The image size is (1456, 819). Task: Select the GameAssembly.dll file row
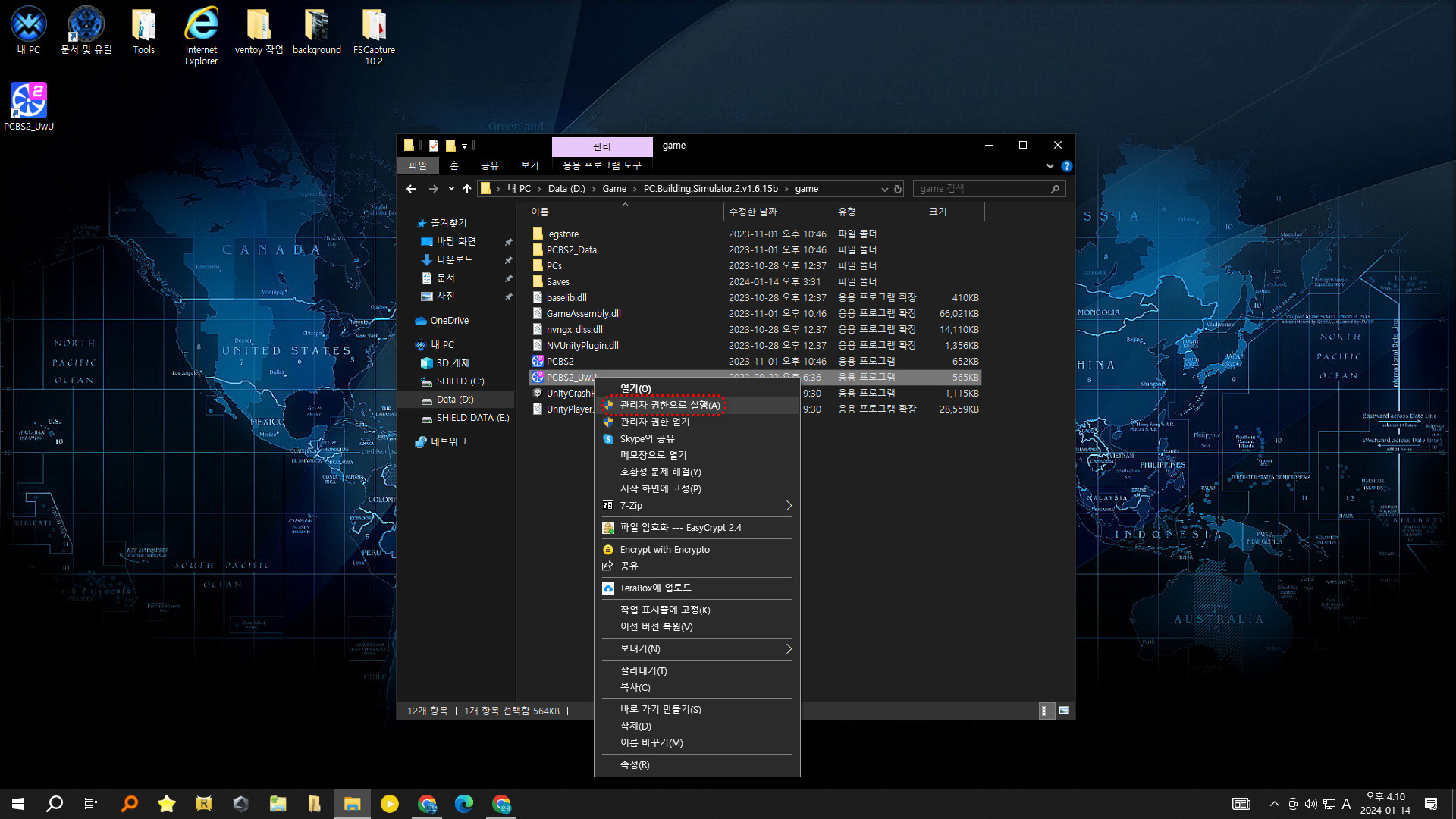tap(755, 314)
